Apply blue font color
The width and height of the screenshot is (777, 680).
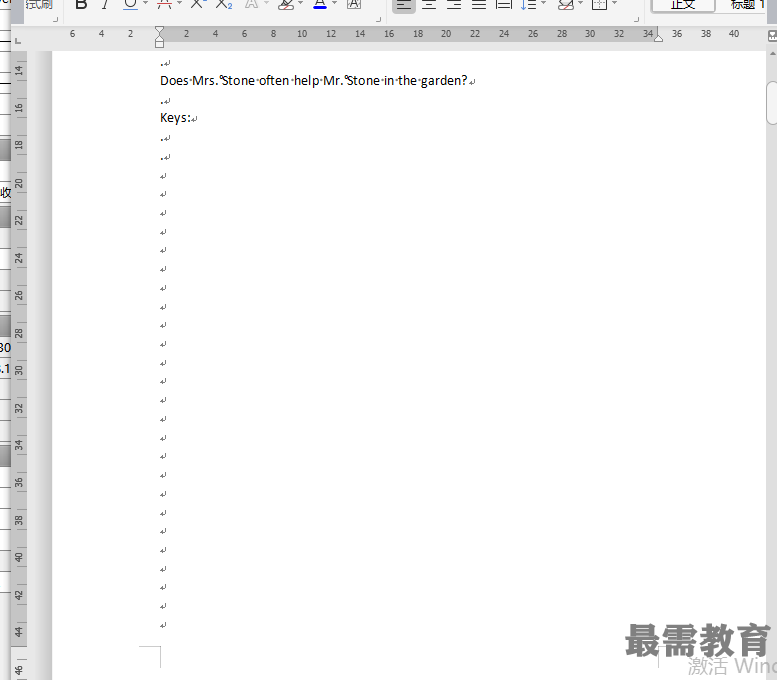[x=320, y=4]
